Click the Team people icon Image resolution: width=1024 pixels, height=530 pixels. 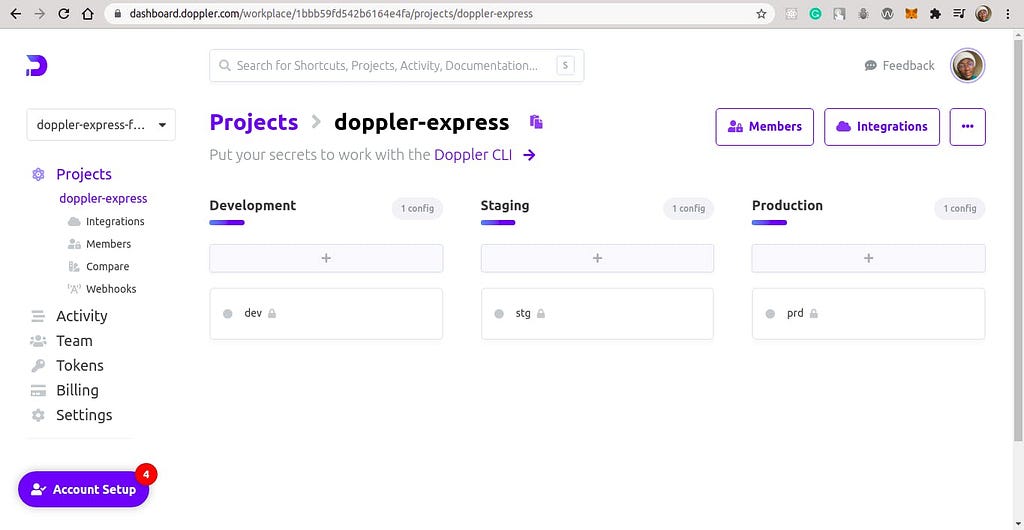(38, 341)
